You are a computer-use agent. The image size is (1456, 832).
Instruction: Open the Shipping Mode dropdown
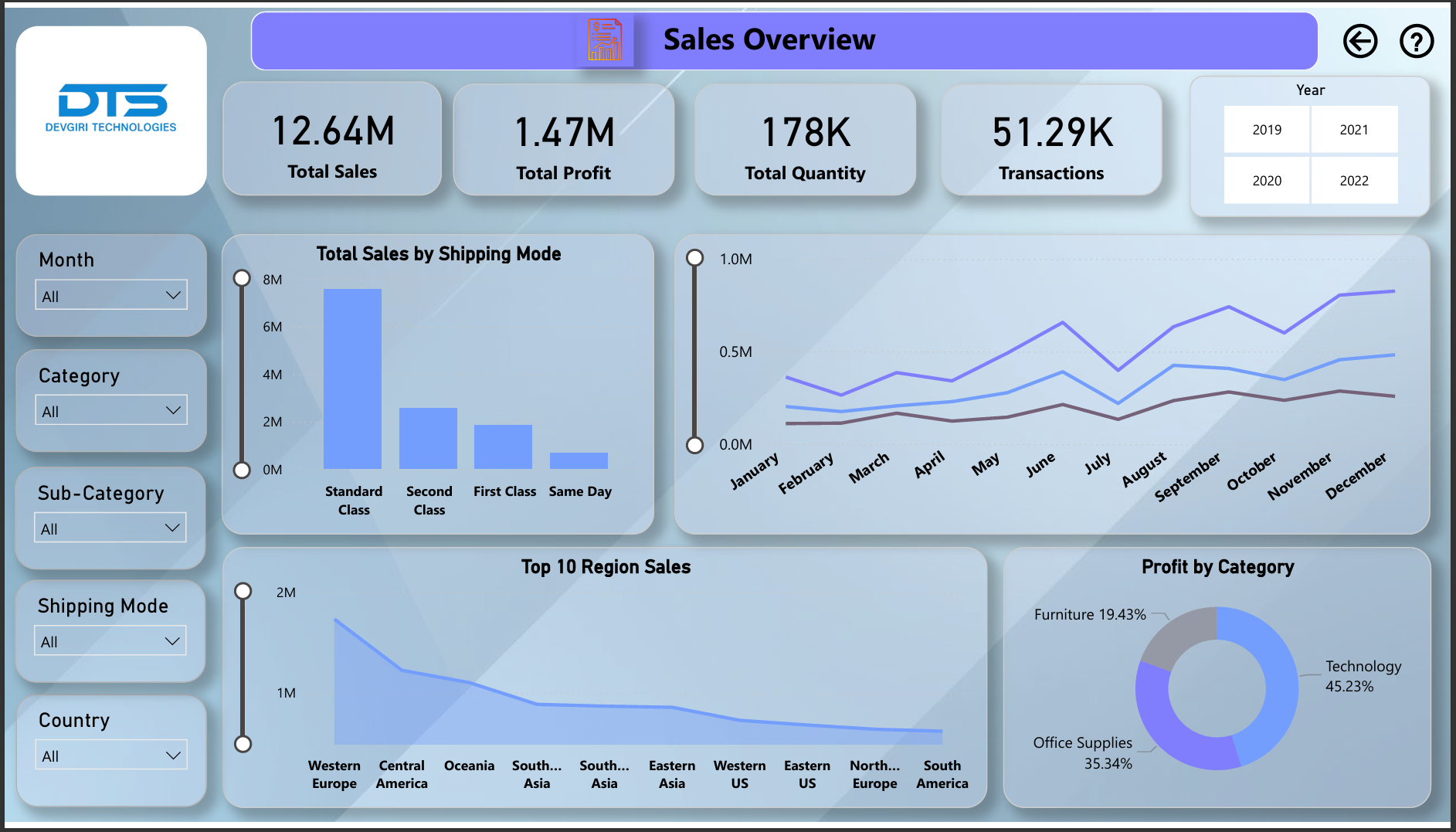tap(110, 641)
